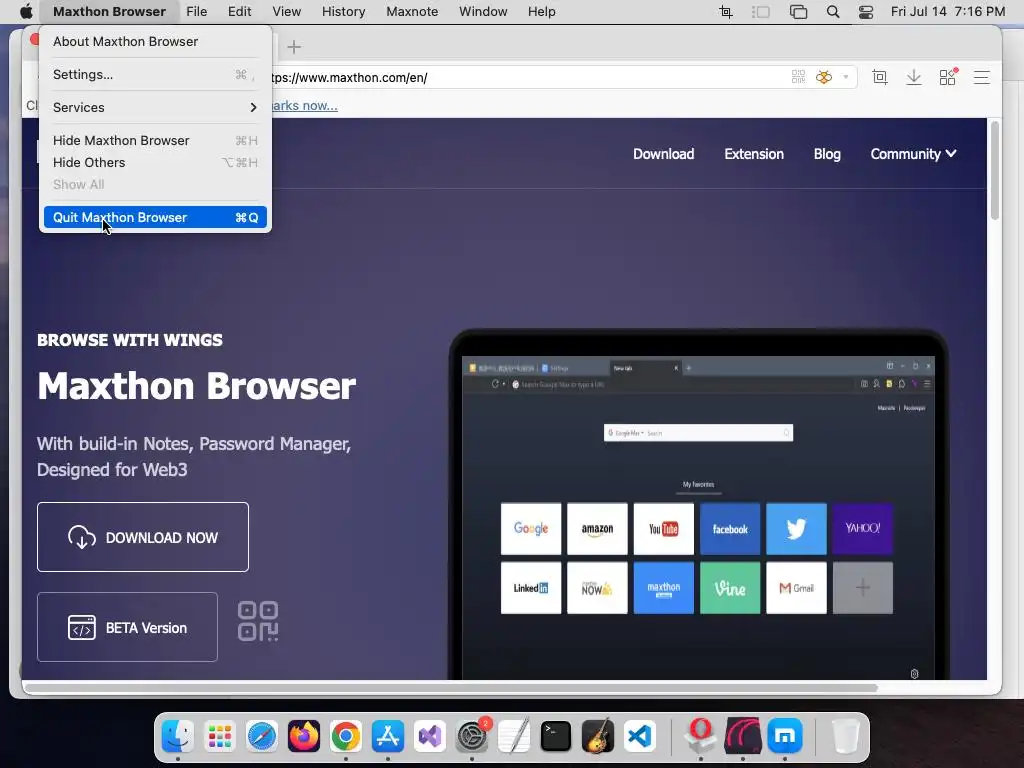Viewport: 1024px width, 768px height.
Task: Click the BETA Version button
Action: coord(127,627)
